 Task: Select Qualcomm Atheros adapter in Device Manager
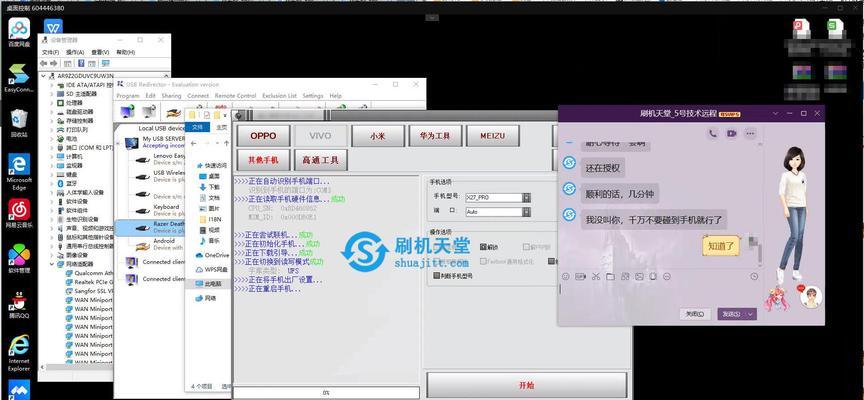(x=88, y=273)
